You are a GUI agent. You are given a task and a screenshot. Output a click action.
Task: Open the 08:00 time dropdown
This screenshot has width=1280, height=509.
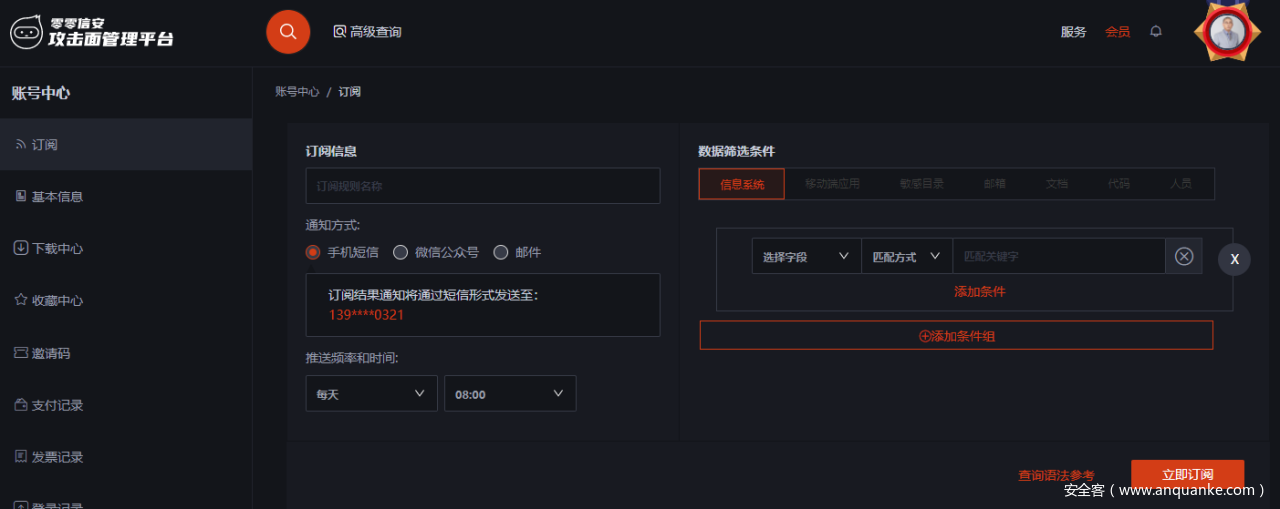510,394
